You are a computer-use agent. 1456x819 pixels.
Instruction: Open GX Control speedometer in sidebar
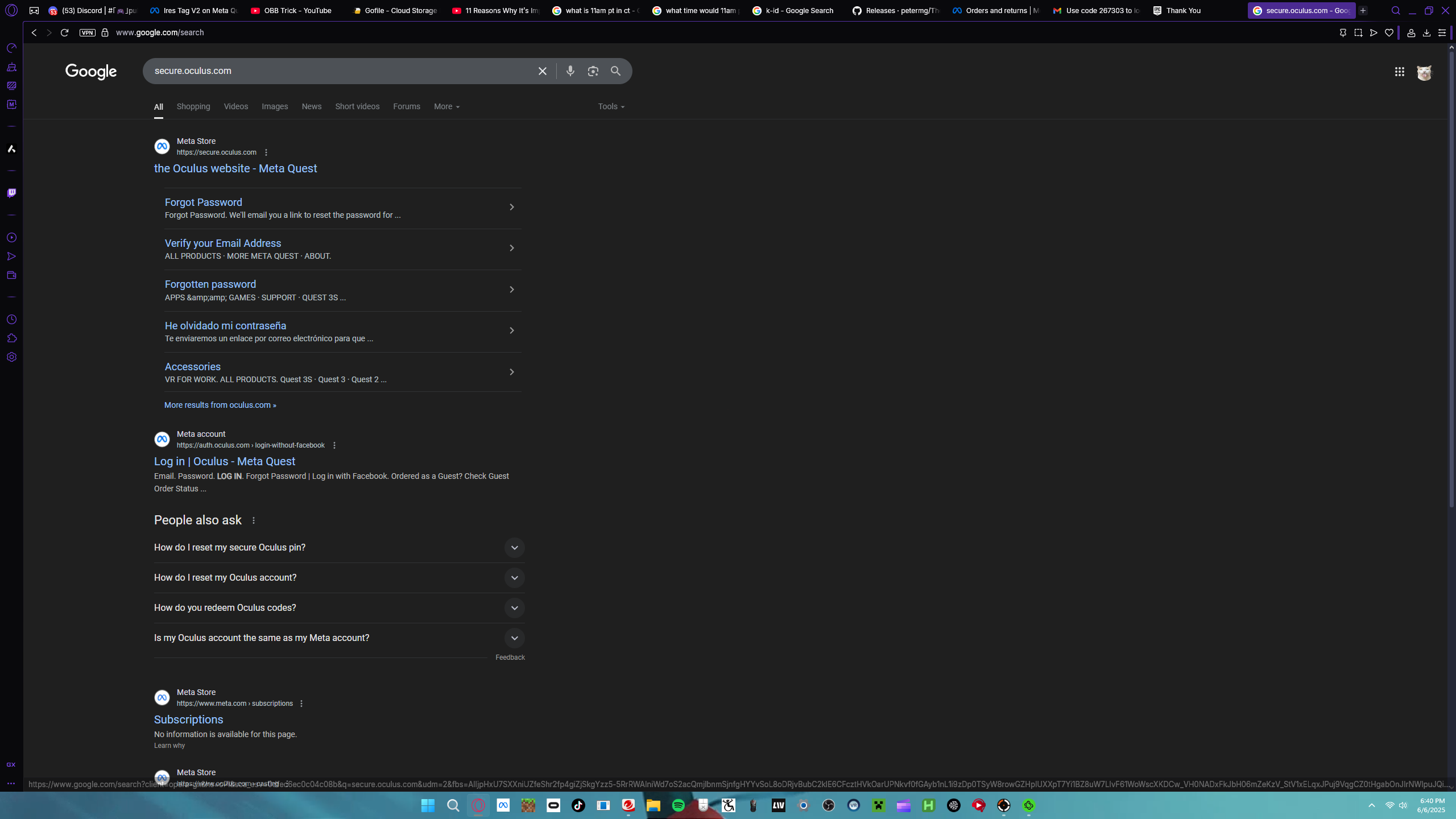[11, 48]
